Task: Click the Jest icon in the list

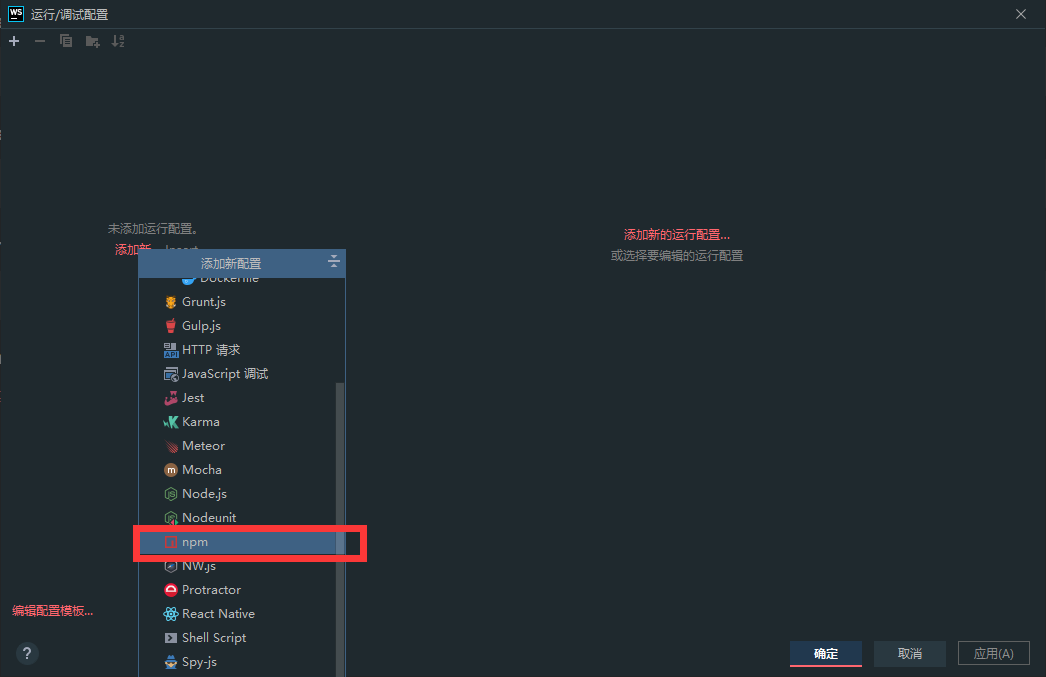Action: (171, 398)
